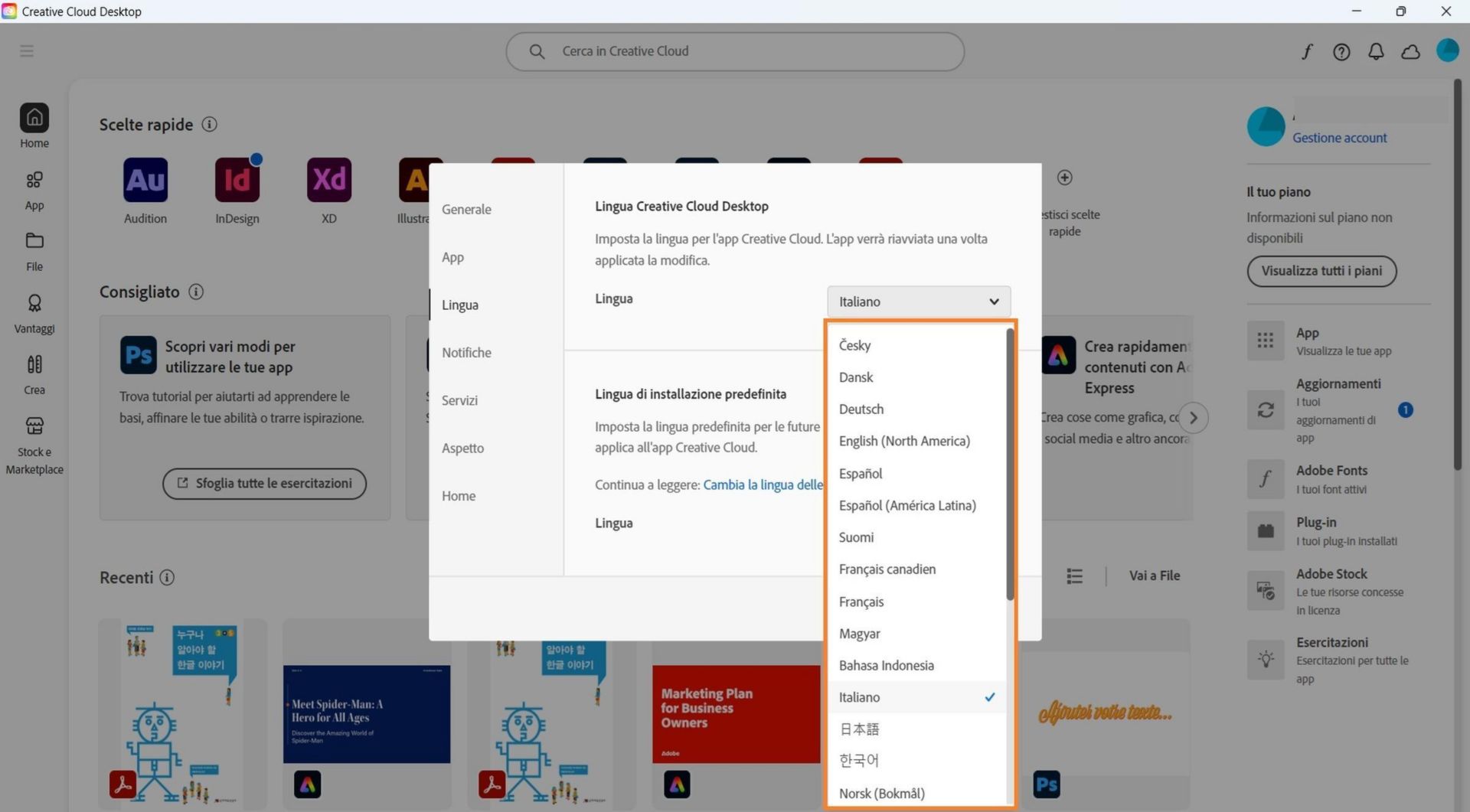Image resolution: width=1470 pixels, height=812 pixels.
Task: Show info for Recenti
Action: (x=167, y=577)
